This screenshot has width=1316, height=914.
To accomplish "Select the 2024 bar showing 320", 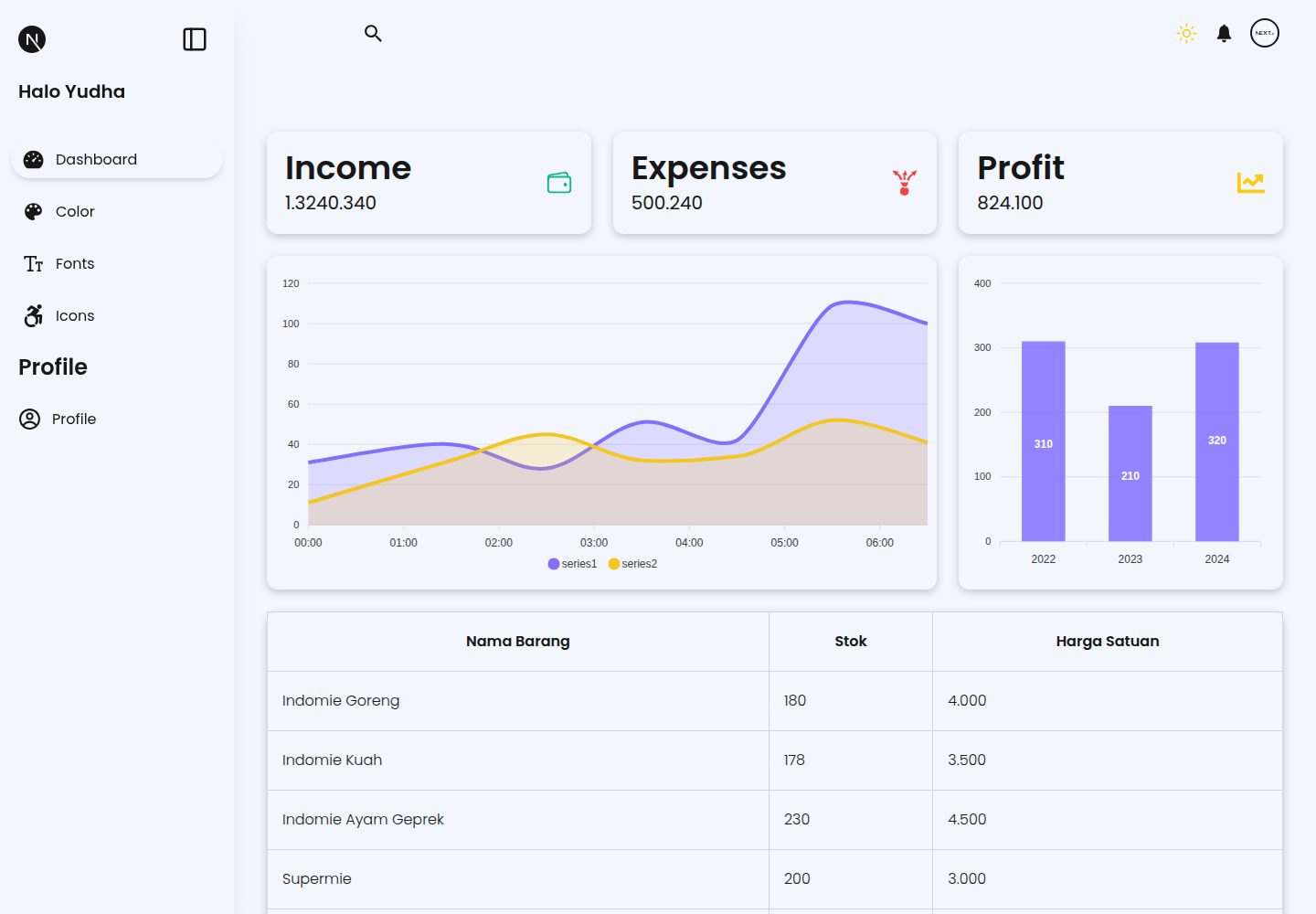I will pos(1217,441).
